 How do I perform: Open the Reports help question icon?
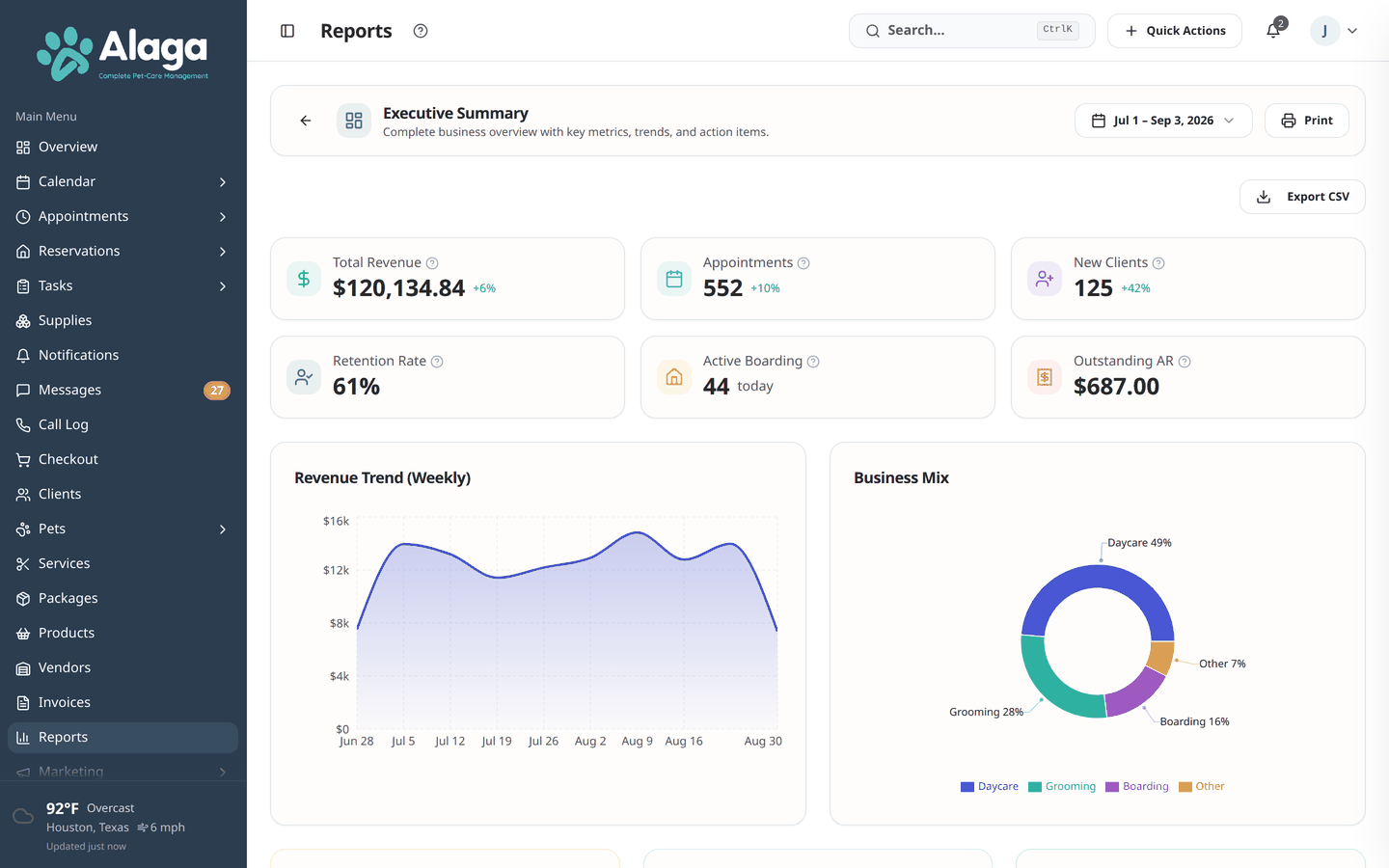tap(421, 31)
